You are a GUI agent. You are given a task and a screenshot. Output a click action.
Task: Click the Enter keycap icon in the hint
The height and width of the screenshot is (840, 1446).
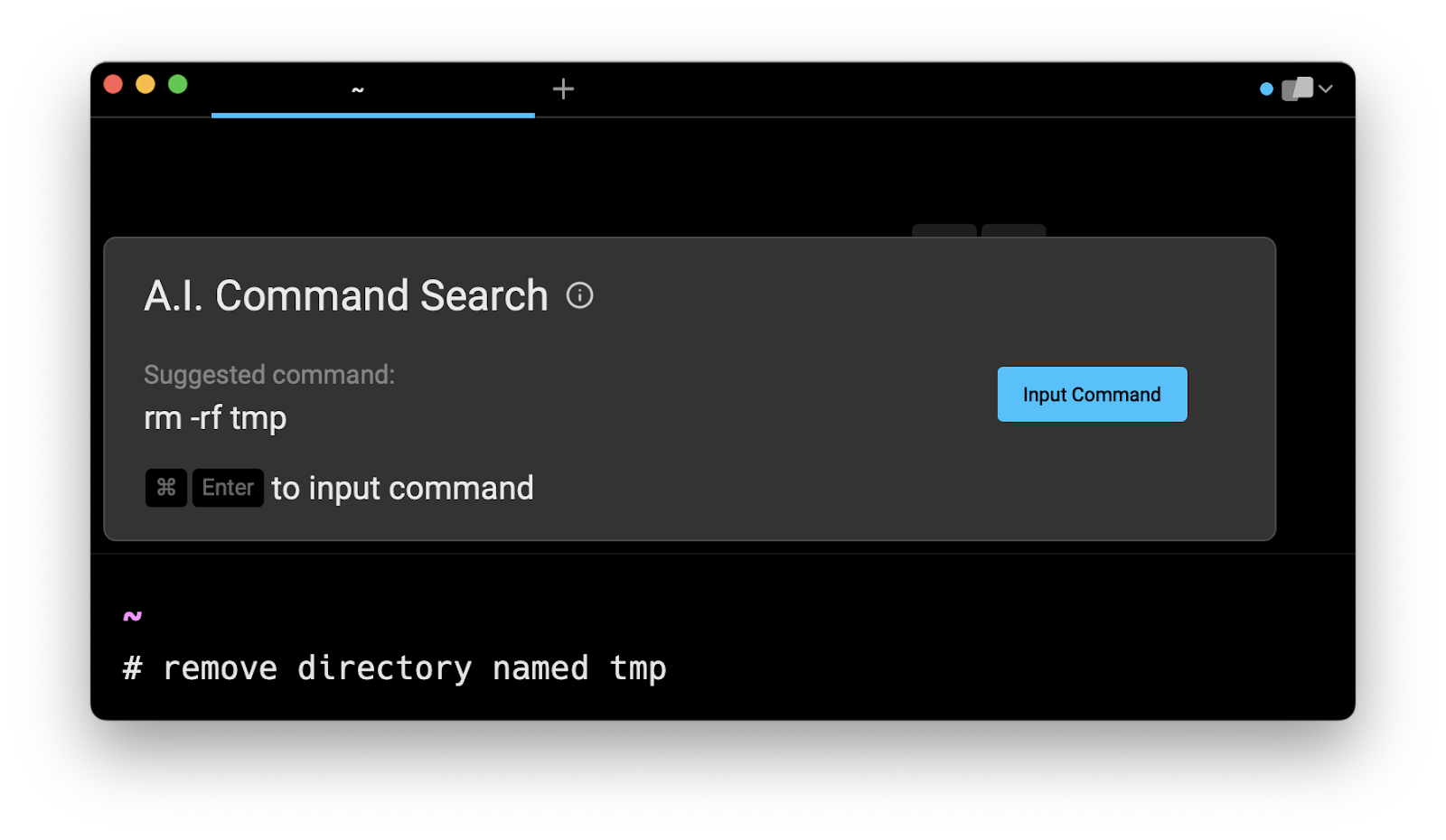tap(227, 488)
